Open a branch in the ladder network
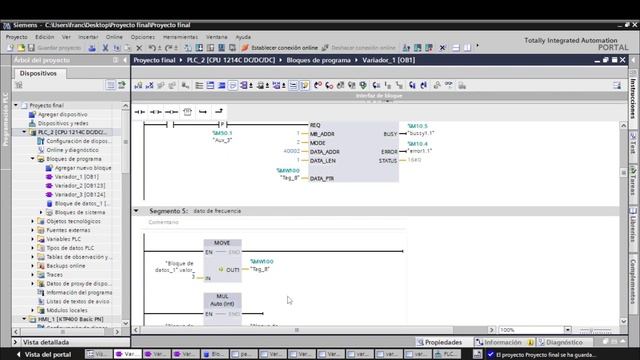 pos(203,112)
